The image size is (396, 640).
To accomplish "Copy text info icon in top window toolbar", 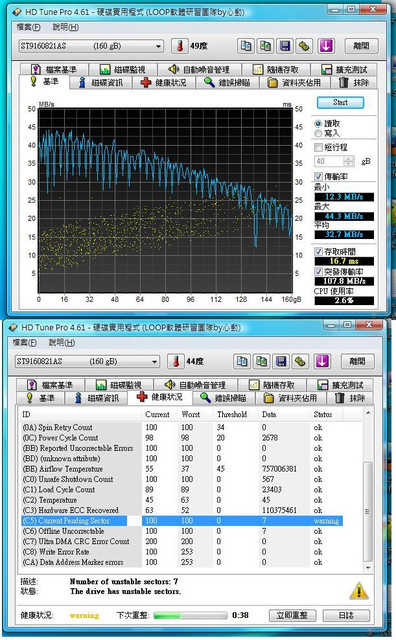I will click(x=246, y=46).
